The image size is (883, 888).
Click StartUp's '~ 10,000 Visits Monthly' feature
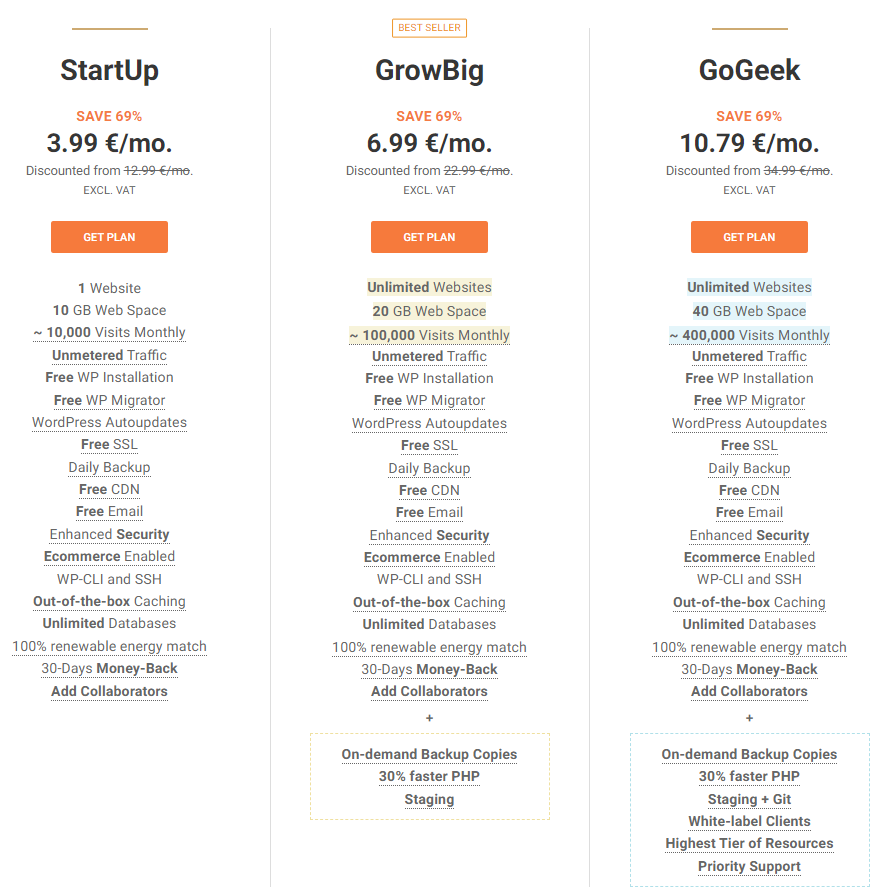[x=109, y=333]
